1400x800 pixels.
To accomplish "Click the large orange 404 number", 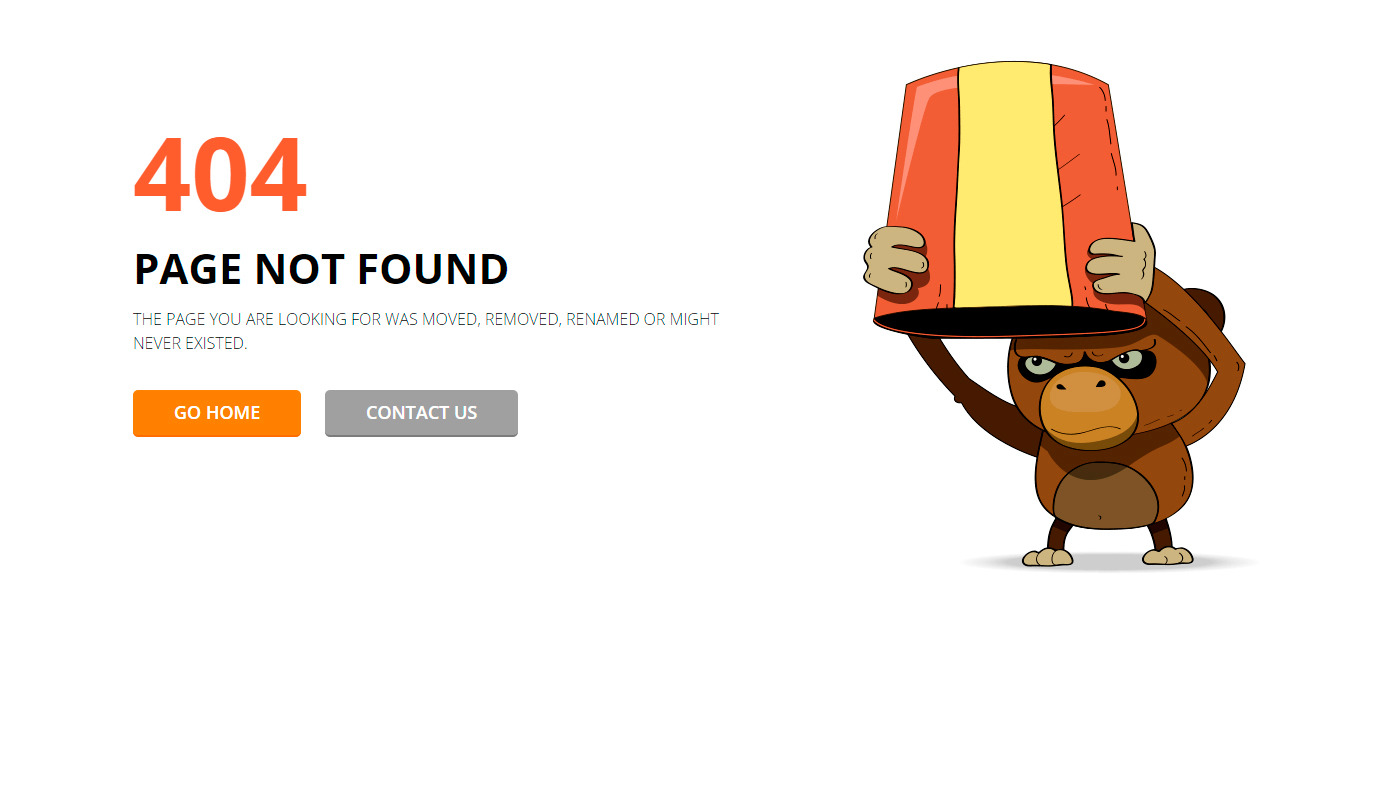I will tap(221, 176).
